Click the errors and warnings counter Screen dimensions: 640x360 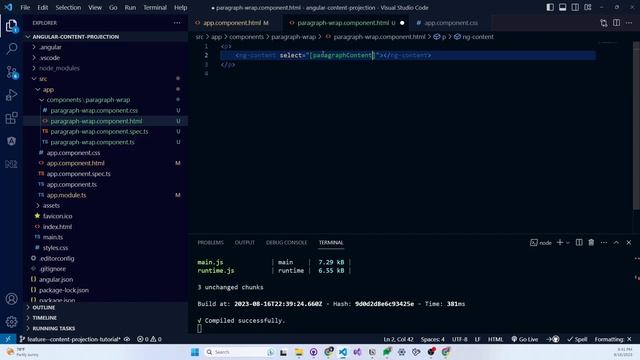(149, 339)
